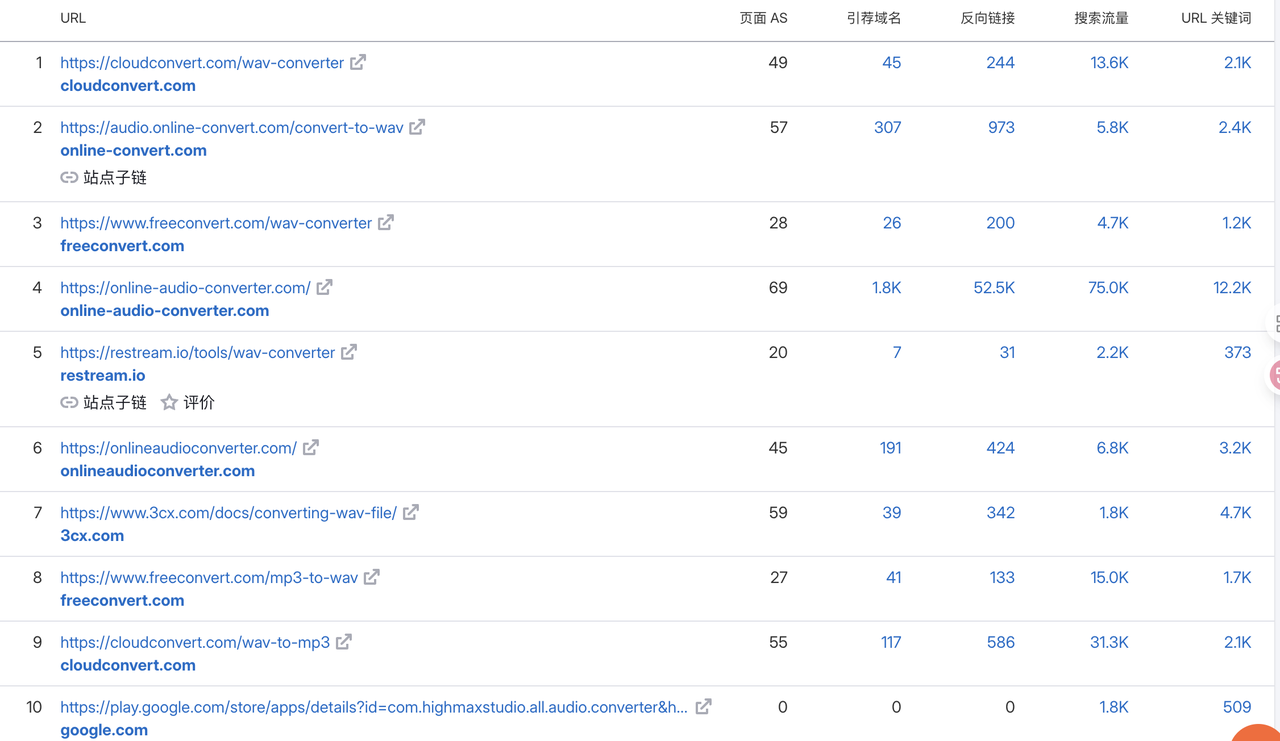Image resolution: width=1280 pixels, height=741 pixels.
Task: Open backlinks count 52.5K
Action: tap(994, 288)
